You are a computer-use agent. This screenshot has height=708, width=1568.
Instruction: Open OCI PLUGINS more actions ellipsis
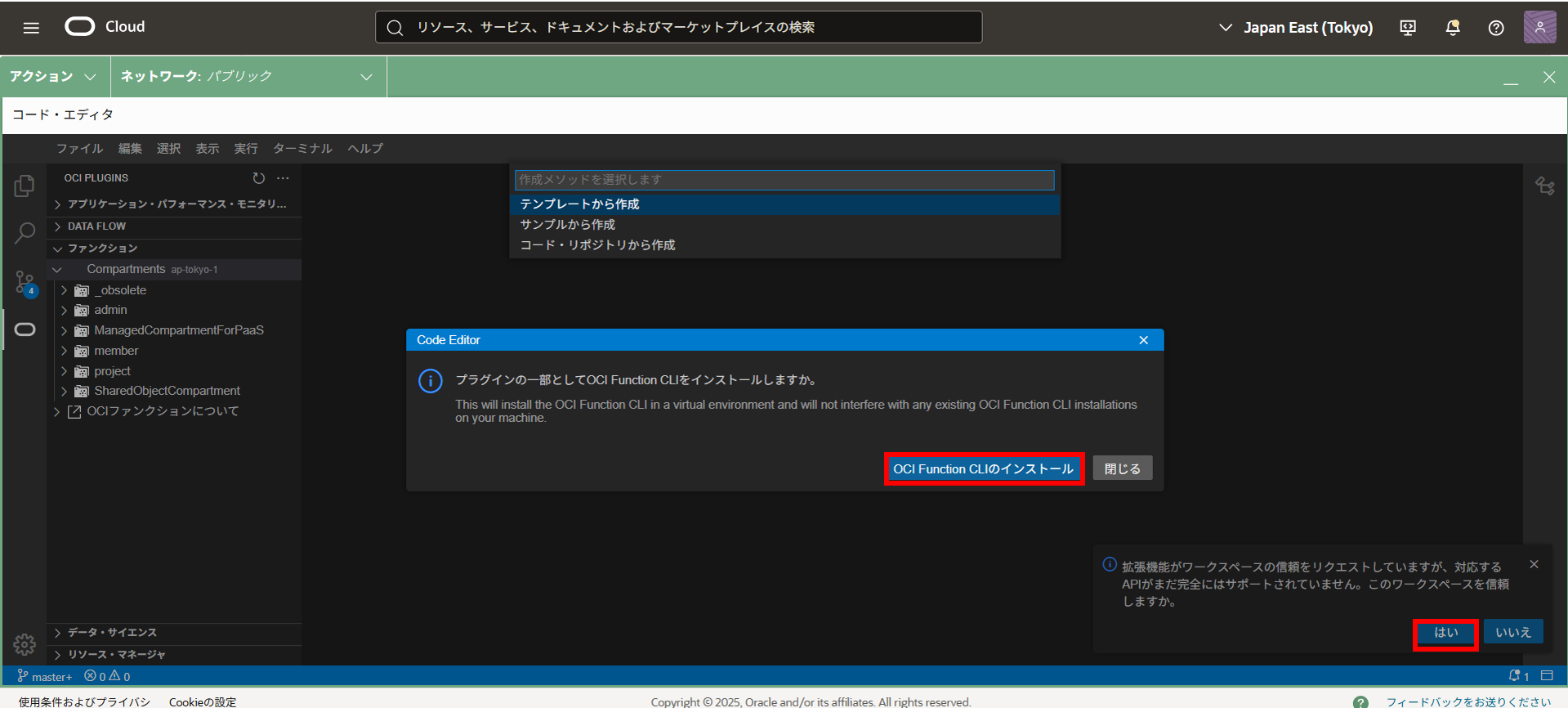[x=283, y=178]
